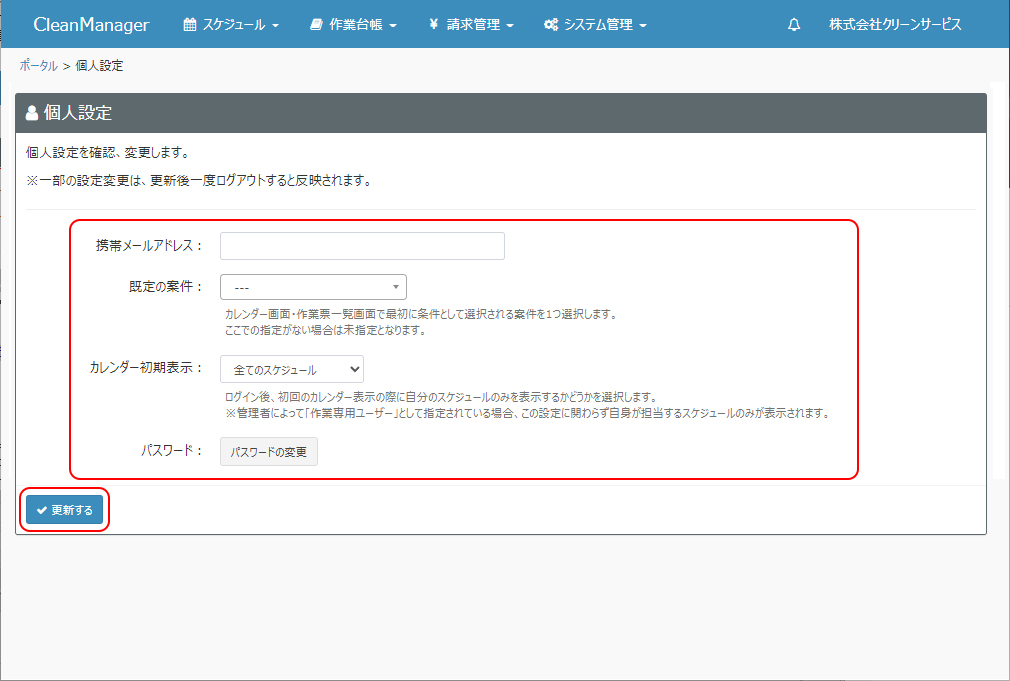Click the book icon beside 作業台帳

316,25
